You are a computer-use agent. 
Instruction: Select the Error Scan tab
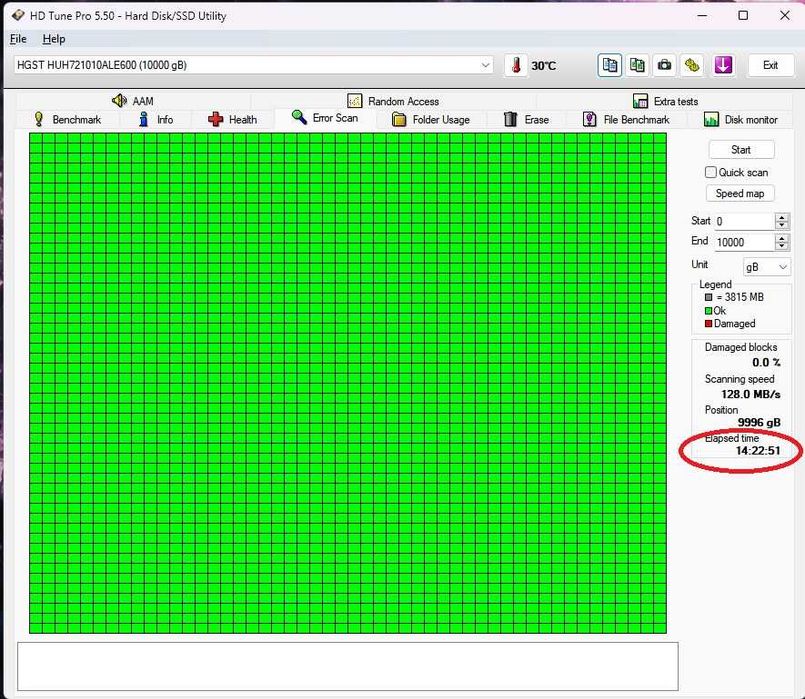coord(325,118)
